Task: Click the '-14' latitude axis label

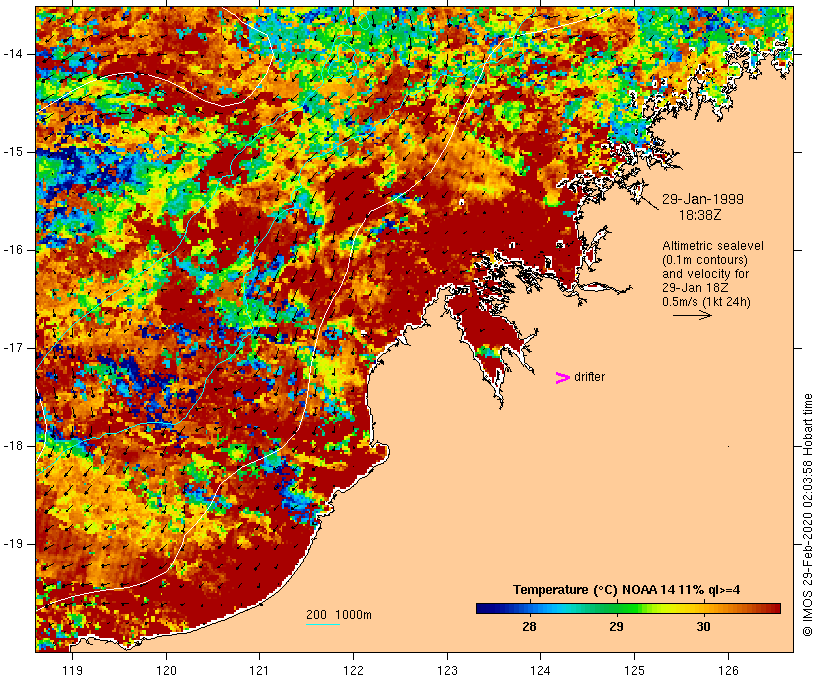Action: tap(13, 54)
